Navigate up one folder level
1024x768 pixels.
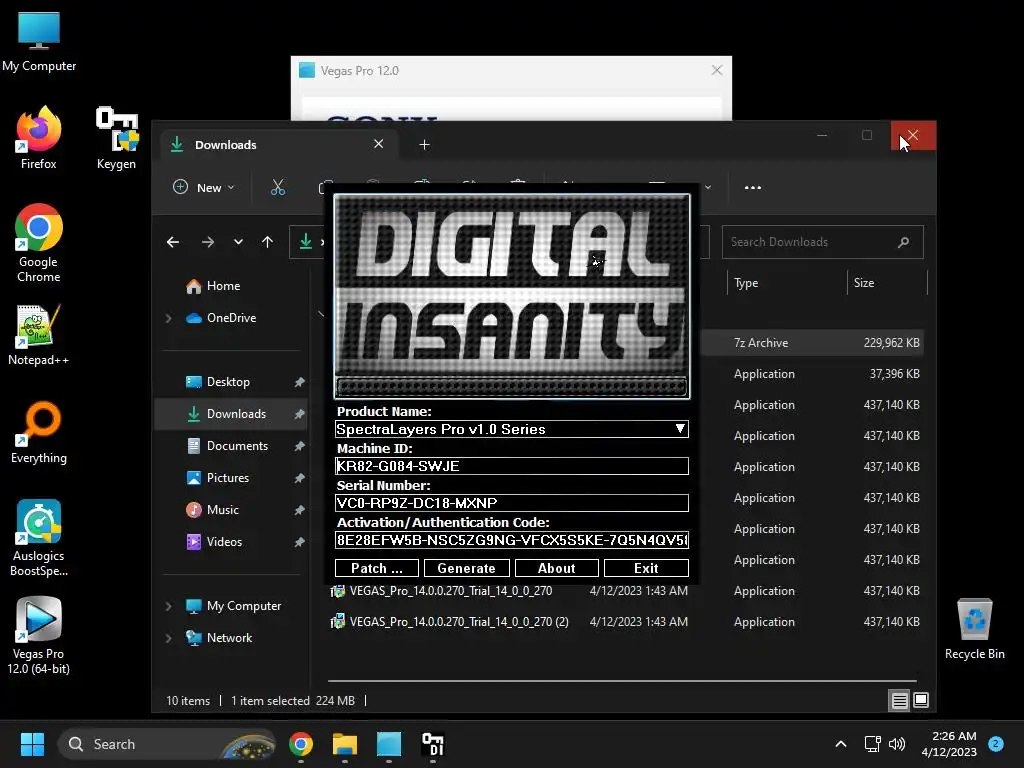[267, 242]
